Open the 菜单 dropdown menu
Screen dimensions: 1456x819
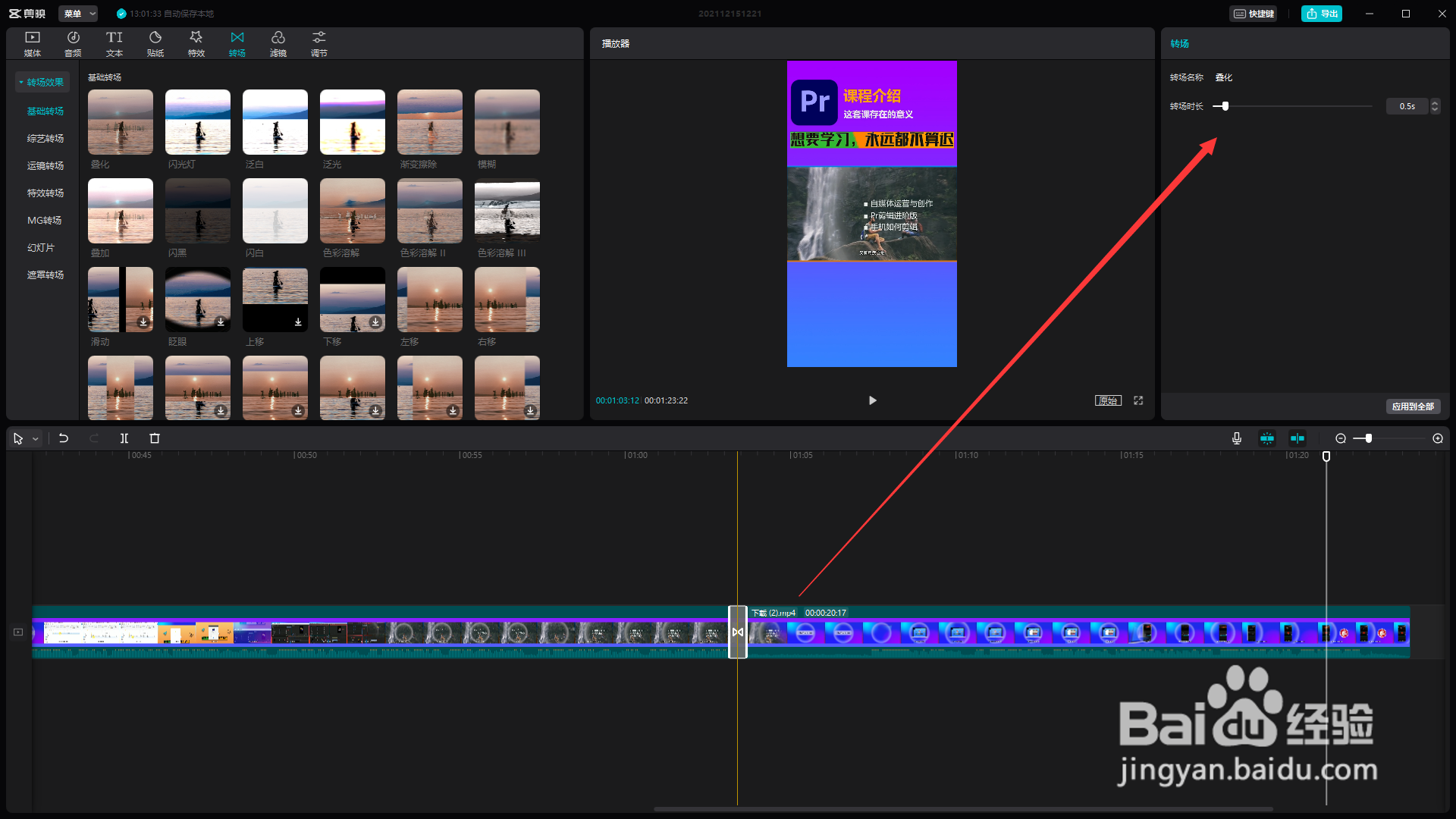click(x=80, y=14)
